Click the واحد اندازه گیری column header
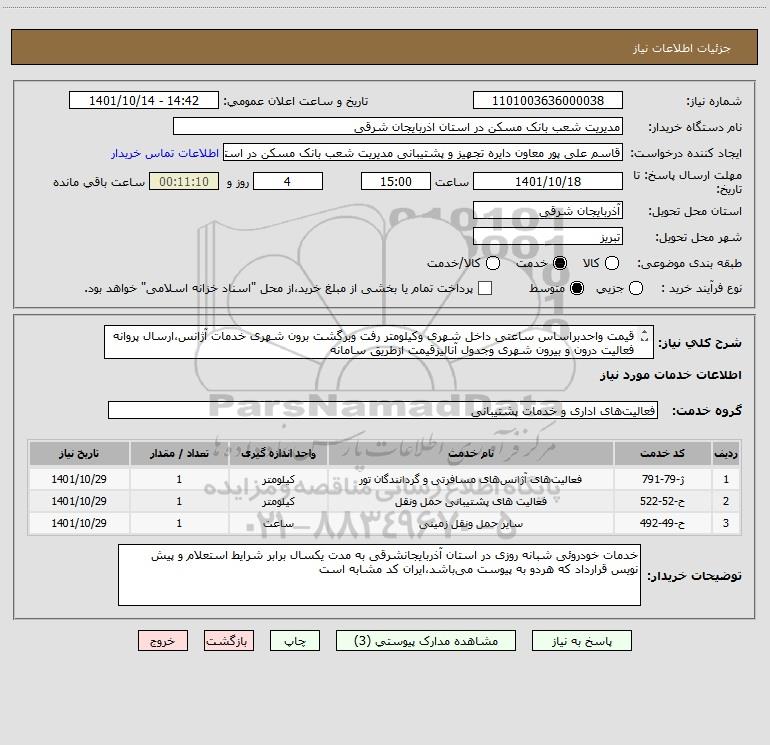Viewport: 770px width, 745px height. pyautogui.click(x=278, y=453)
